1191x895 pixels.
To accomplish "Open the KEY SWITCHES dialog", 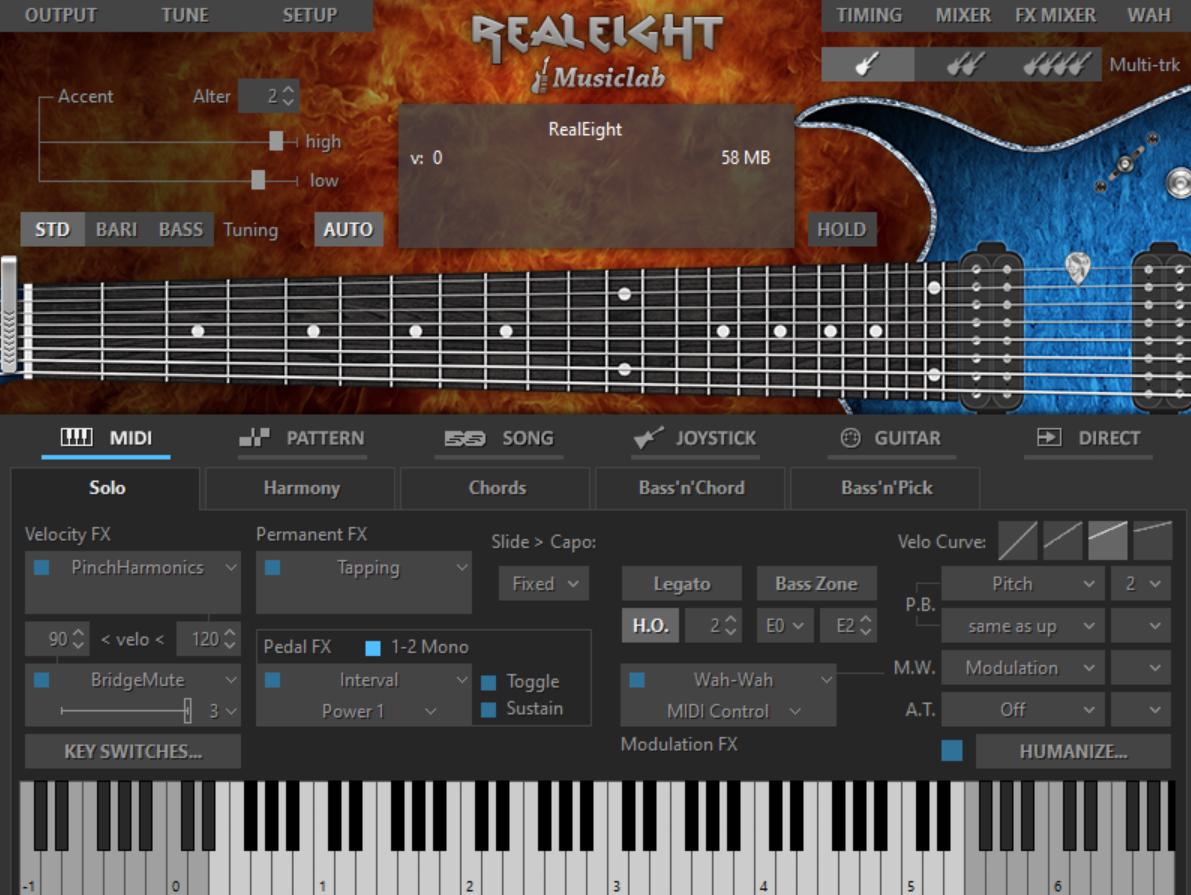I will (x=132, y=751).
